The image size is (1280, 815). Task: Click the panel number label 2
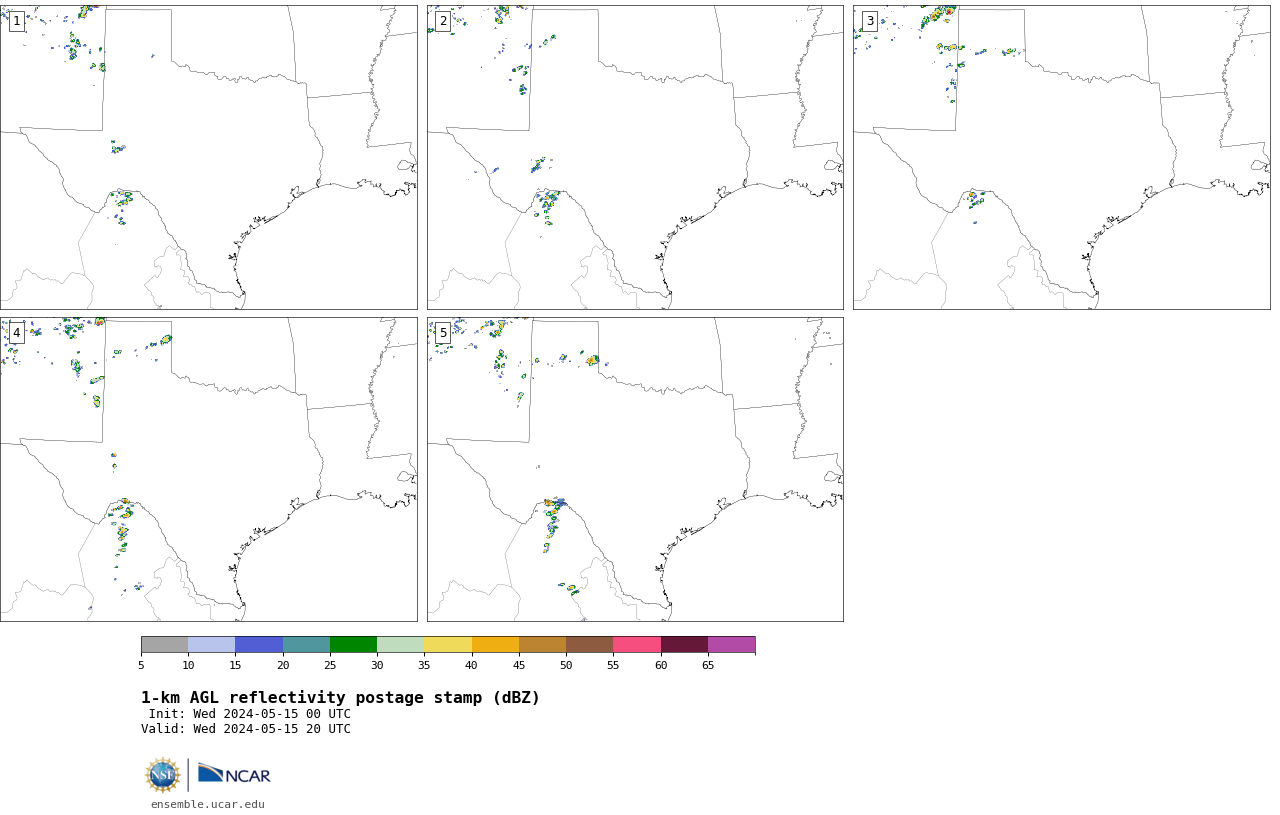pyautogui.click(x=443, y=21)
